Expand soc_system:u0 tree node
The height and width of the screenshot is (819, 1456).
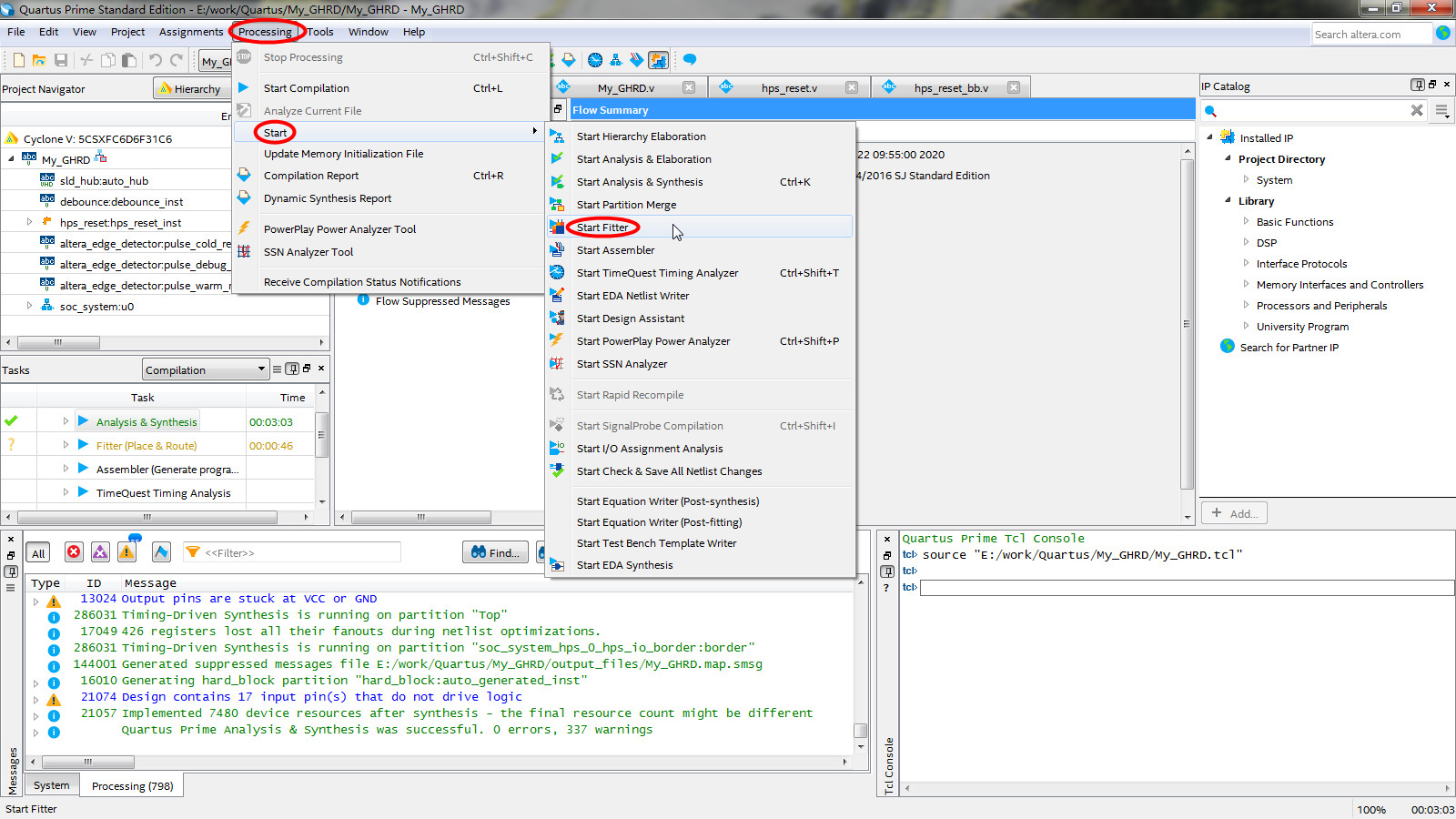pyautogui.click(x=29, y=306)
